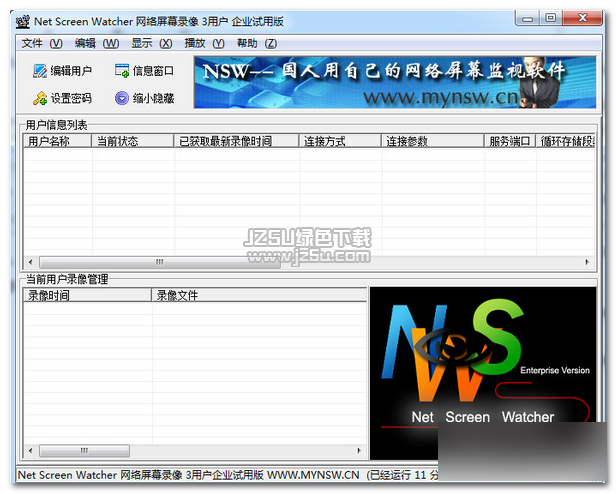
Task: Click the 已获取最新录像时间 column header
Action: [236, 141]
